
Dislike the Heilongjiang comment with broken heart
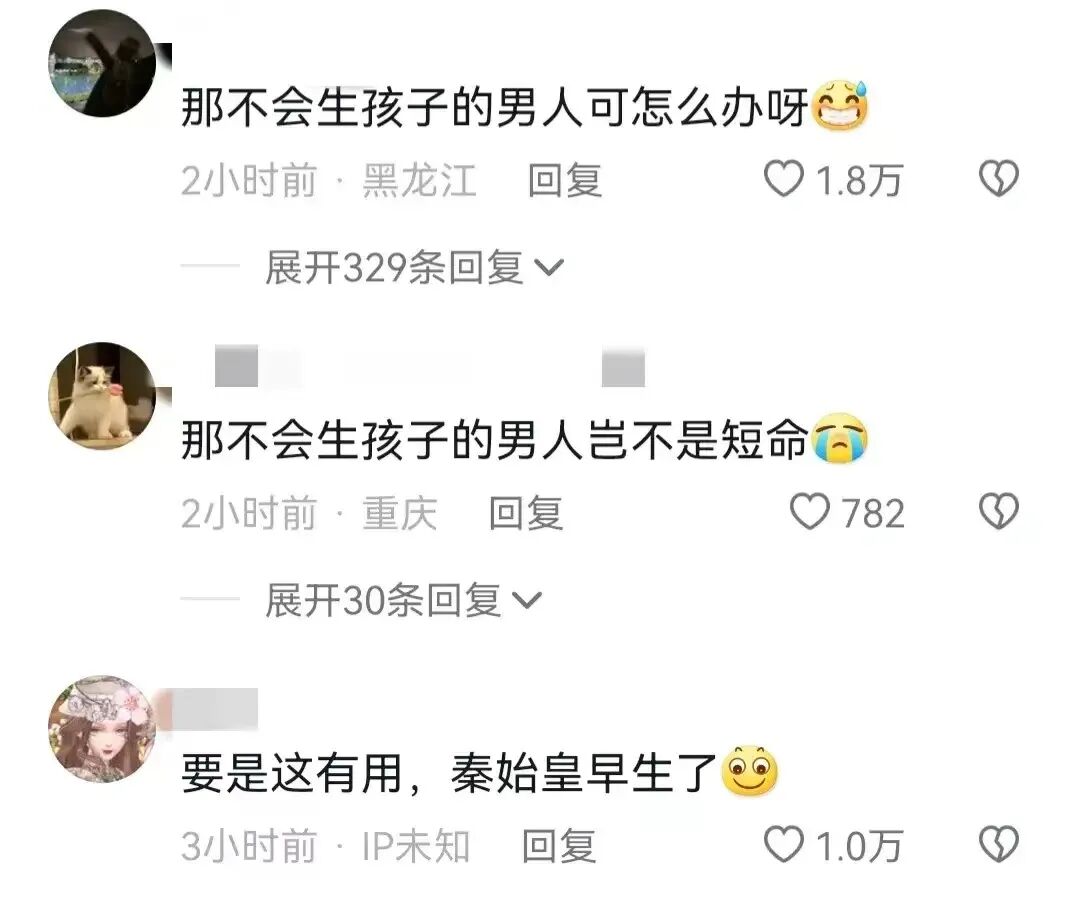tap(999, 179)
